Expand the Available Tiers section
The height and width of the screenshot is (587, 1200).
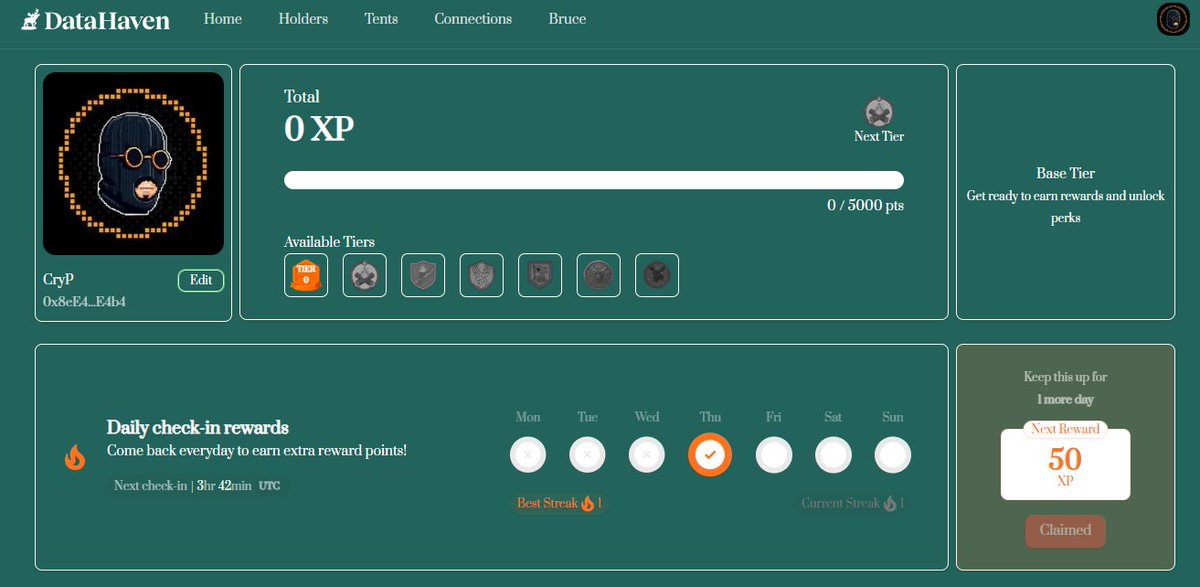pyautogui.click(x=330, y=241)
